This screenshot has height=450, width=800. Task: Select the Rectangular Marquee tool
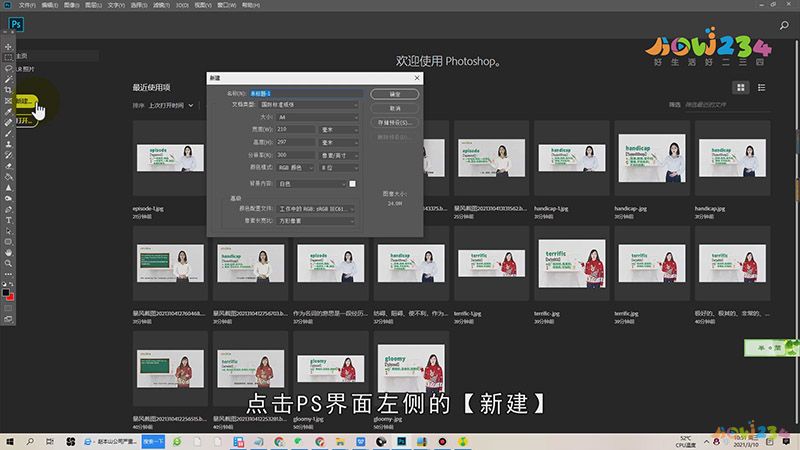[8, 57]
